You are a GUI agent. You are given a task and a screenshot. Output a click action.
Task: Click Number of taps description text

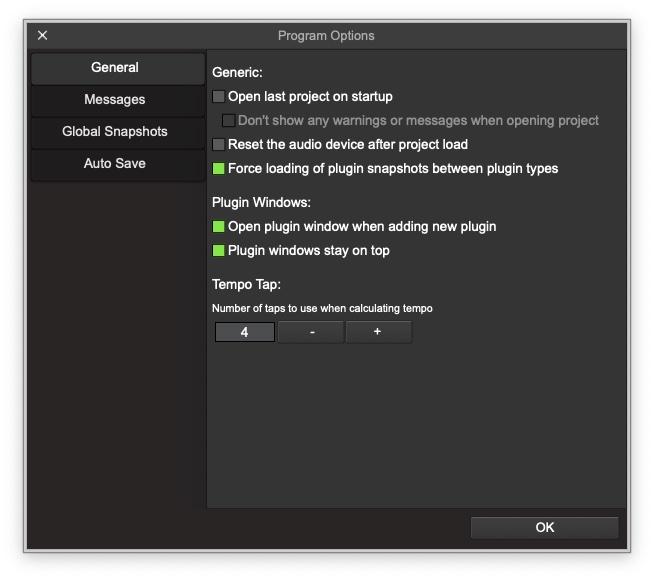click(322, 308)
